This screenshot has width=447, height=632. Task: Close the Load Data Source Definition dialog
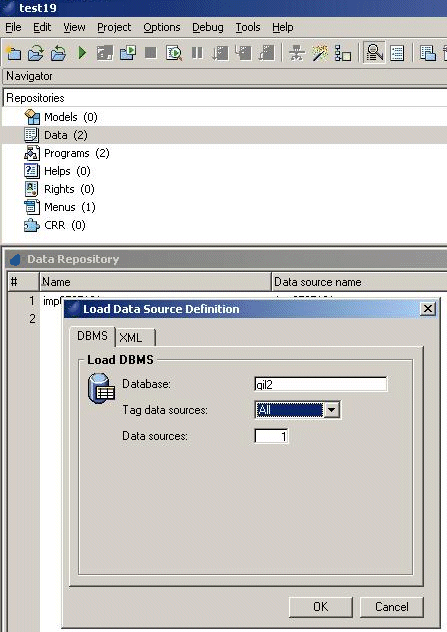click(428, 309)
